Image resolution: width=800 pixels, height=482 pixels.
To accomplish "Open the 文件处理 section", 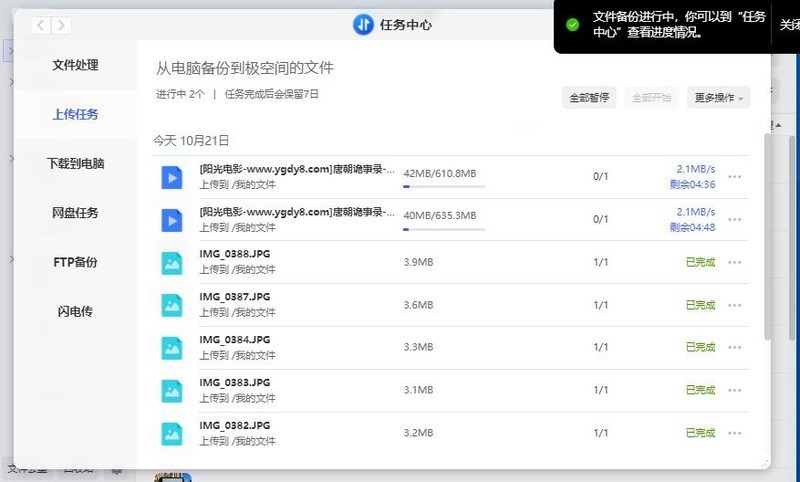I will click(x=76, y=65).
